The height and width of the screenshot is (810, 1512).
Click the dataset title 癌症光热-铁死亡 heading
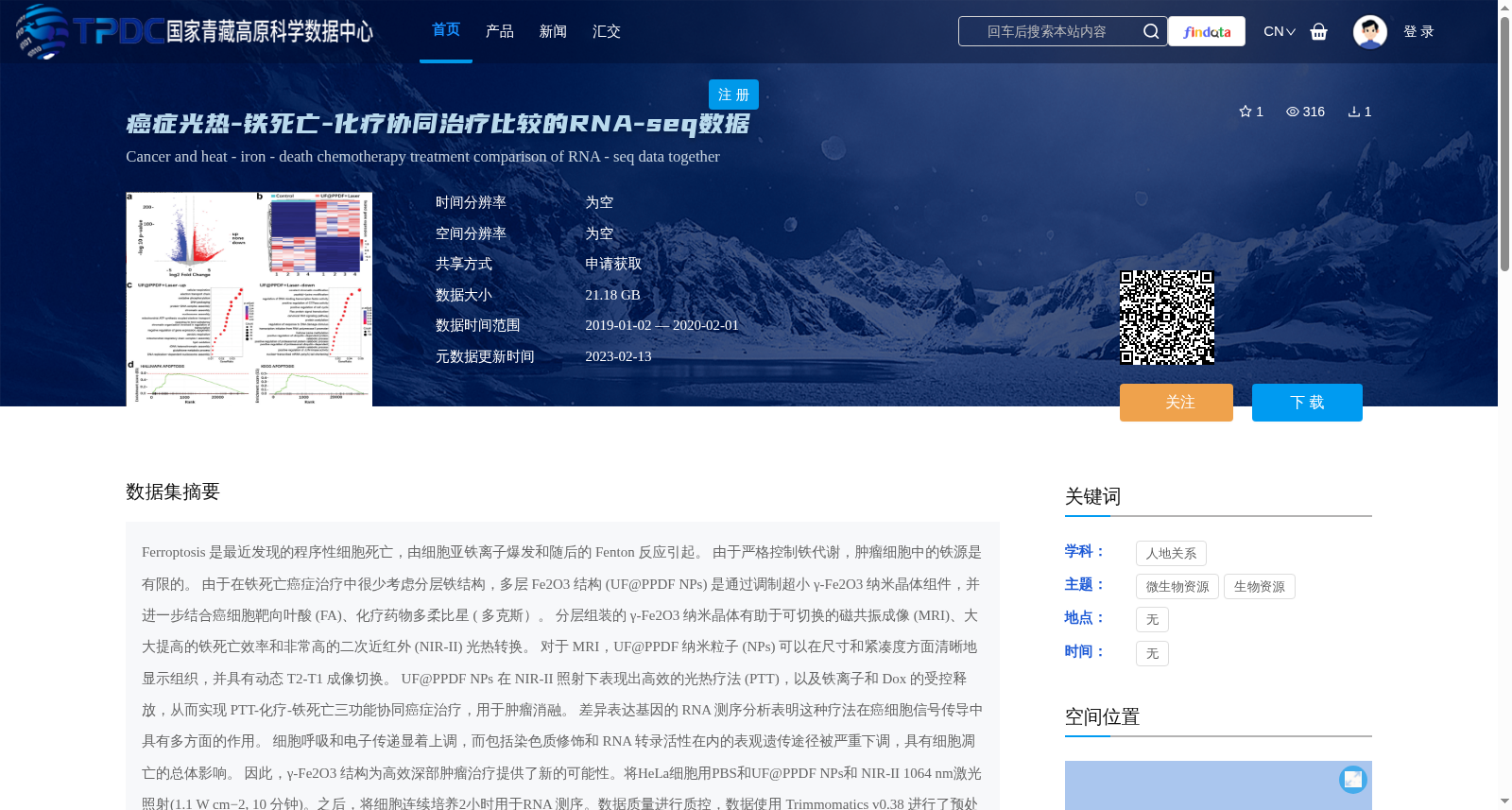(438, 124)
